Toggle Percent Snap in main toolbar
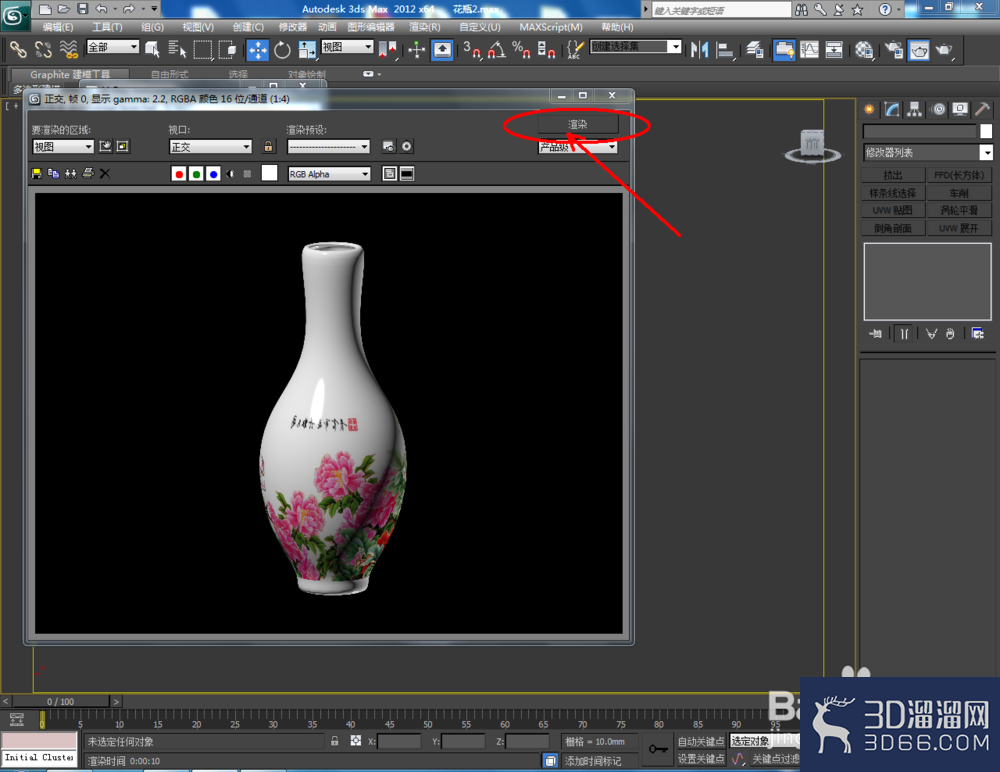This screenshot has height=772, width=1000. 521,49
